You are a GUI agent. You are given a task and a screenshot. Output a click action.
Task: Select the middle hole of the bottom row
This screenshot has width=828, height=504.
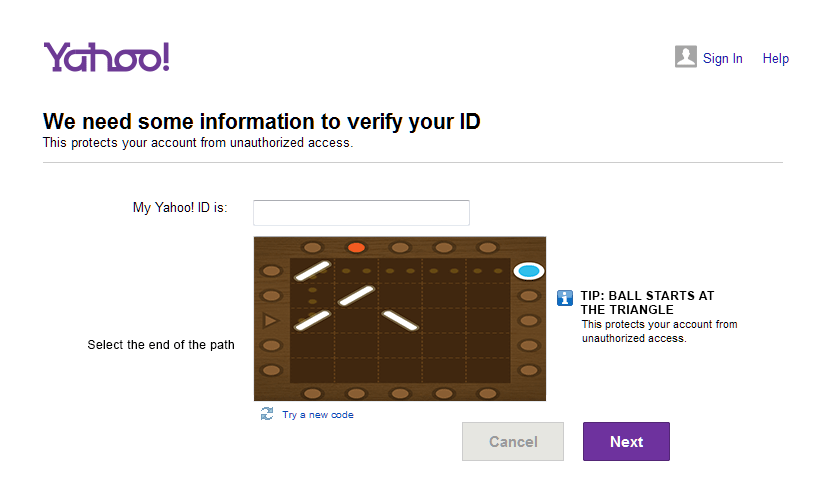pyautogui.click(x=400, y=393)
